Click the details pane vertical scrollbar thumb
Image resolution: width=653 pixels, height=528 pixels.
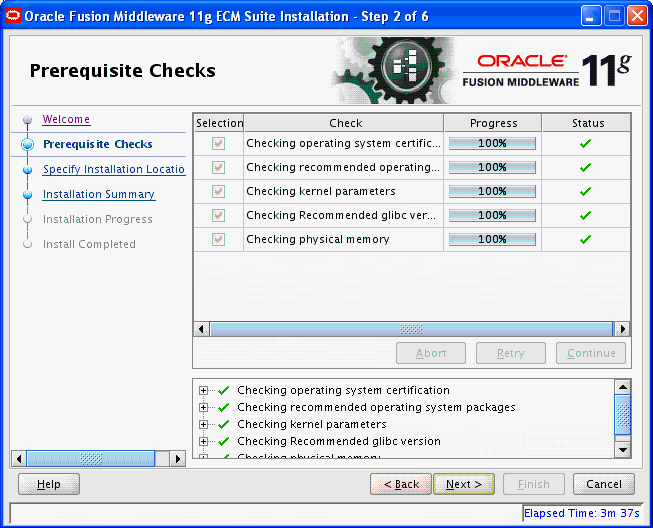pos(623,415)
